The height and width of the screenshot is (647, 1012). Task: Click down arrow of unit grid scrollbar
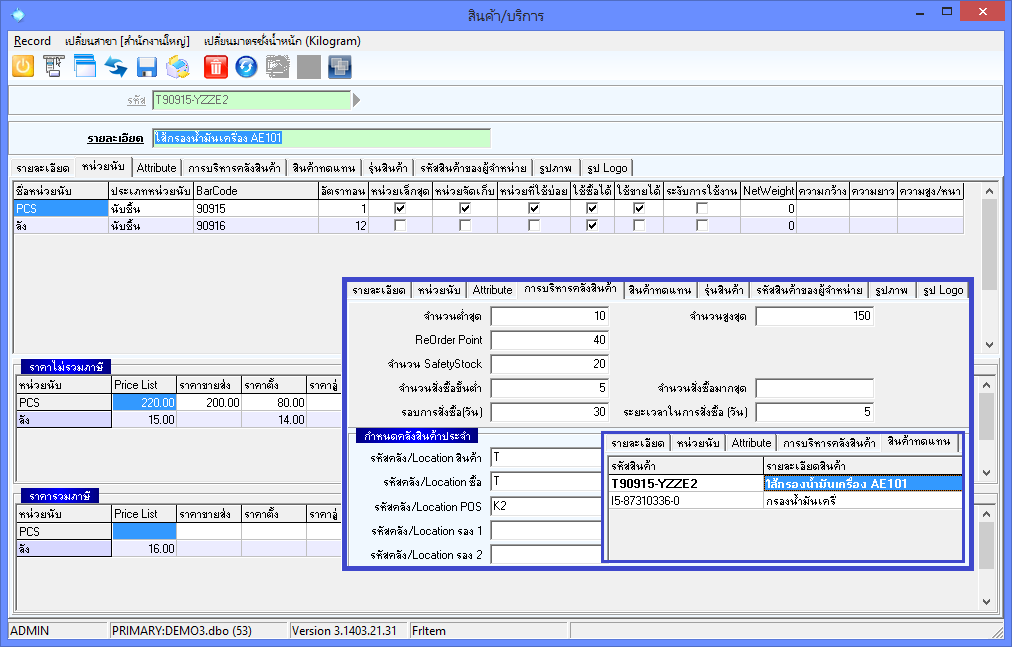point(989,343)
